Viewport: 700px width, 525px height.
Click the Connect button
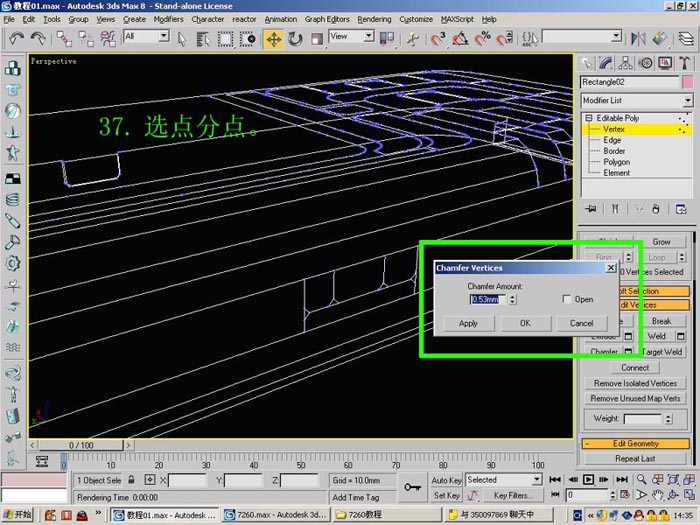point(635,368)
